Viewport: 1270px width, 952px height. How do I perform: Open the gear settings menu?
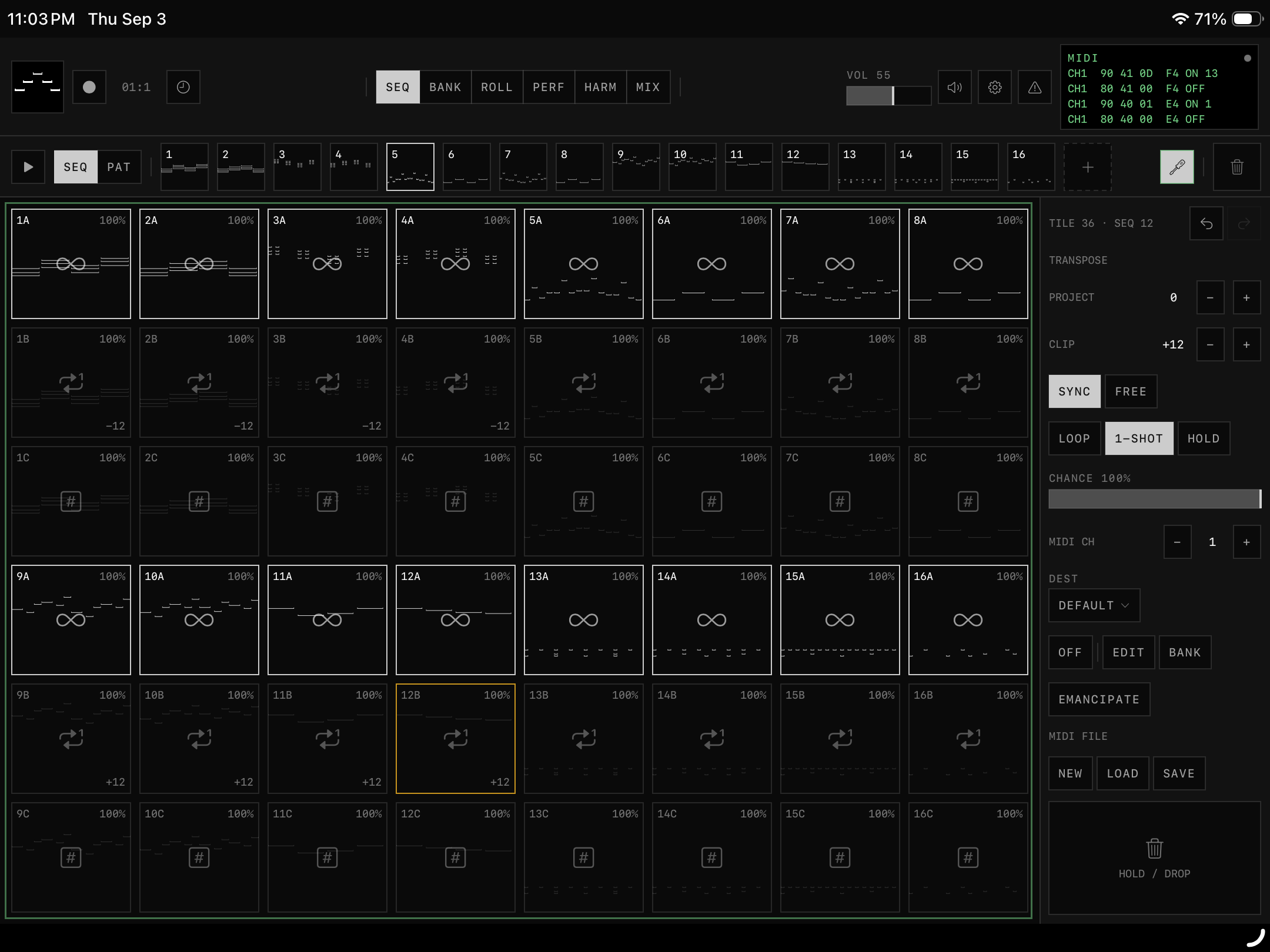click(995, 87)
